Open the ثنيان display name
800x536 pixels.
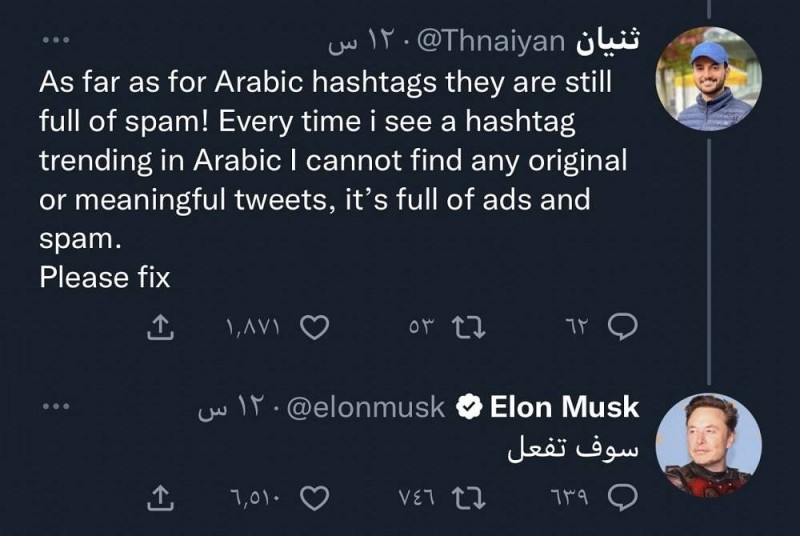click(x=609, y=41)
